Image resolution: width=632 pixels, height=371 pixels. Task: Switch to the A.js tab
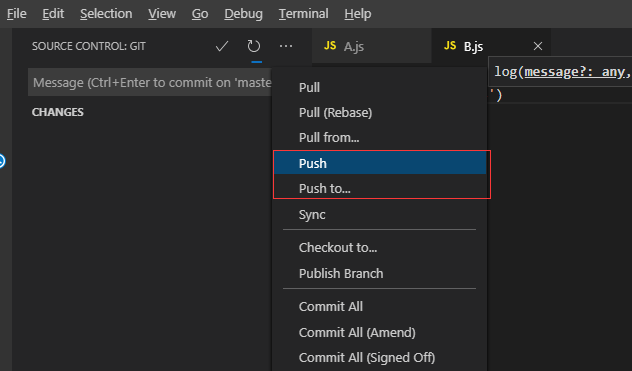372,46
